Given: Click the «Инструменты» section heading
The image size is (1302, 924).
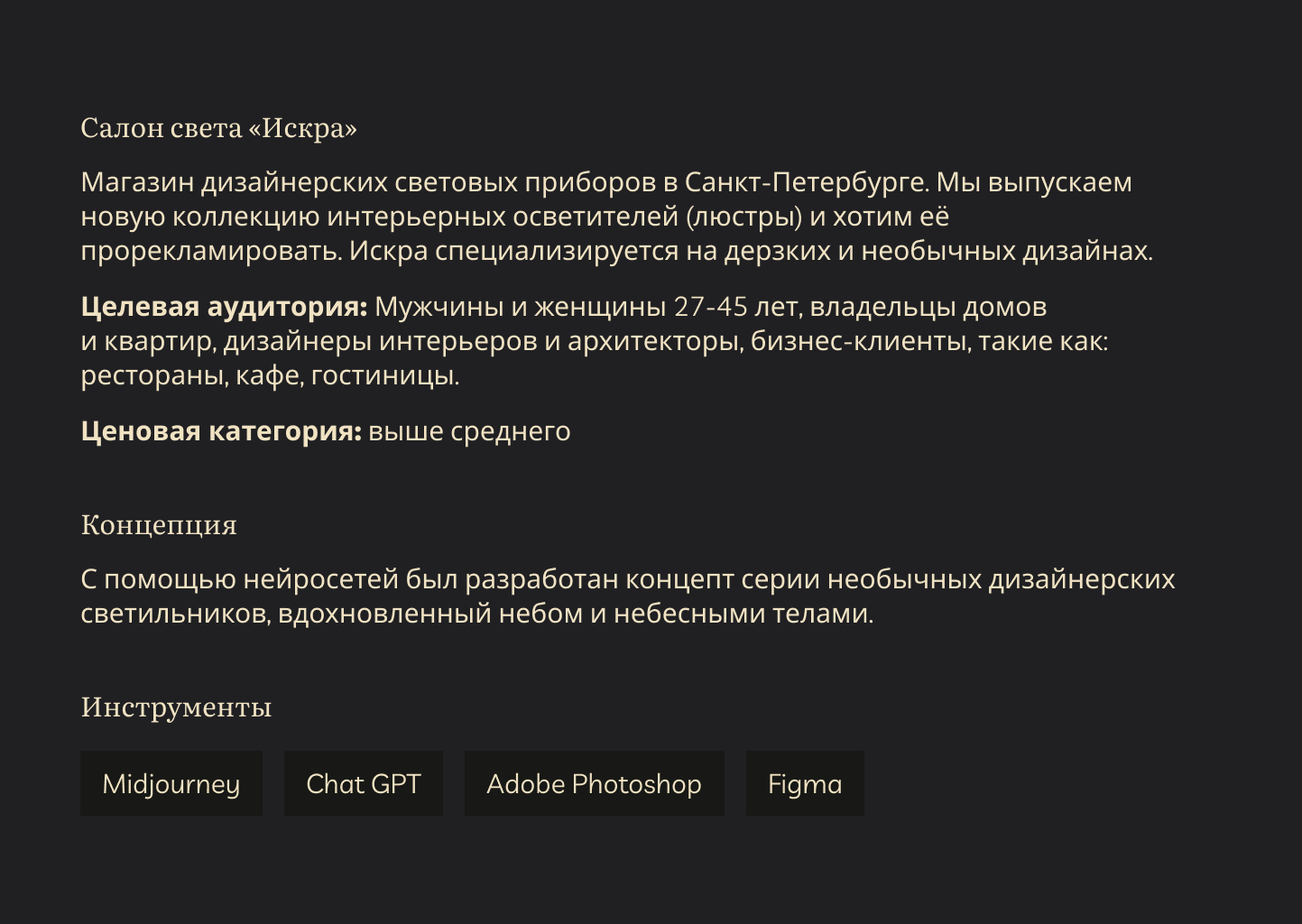Looking at the screenshot, I should (176, 707).
